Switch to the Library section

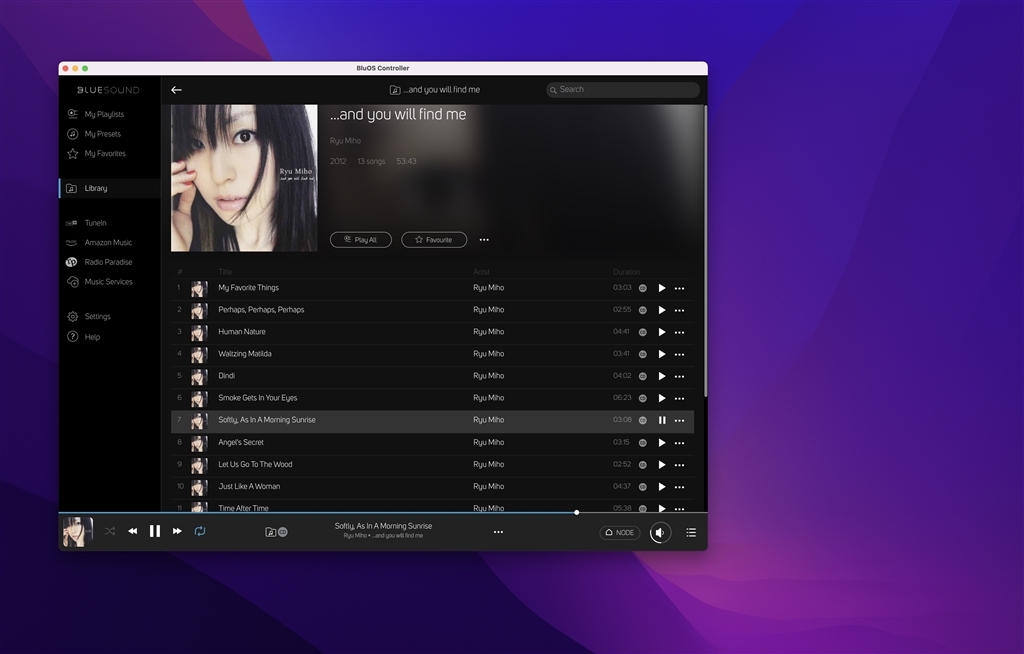tap(93, 187)
